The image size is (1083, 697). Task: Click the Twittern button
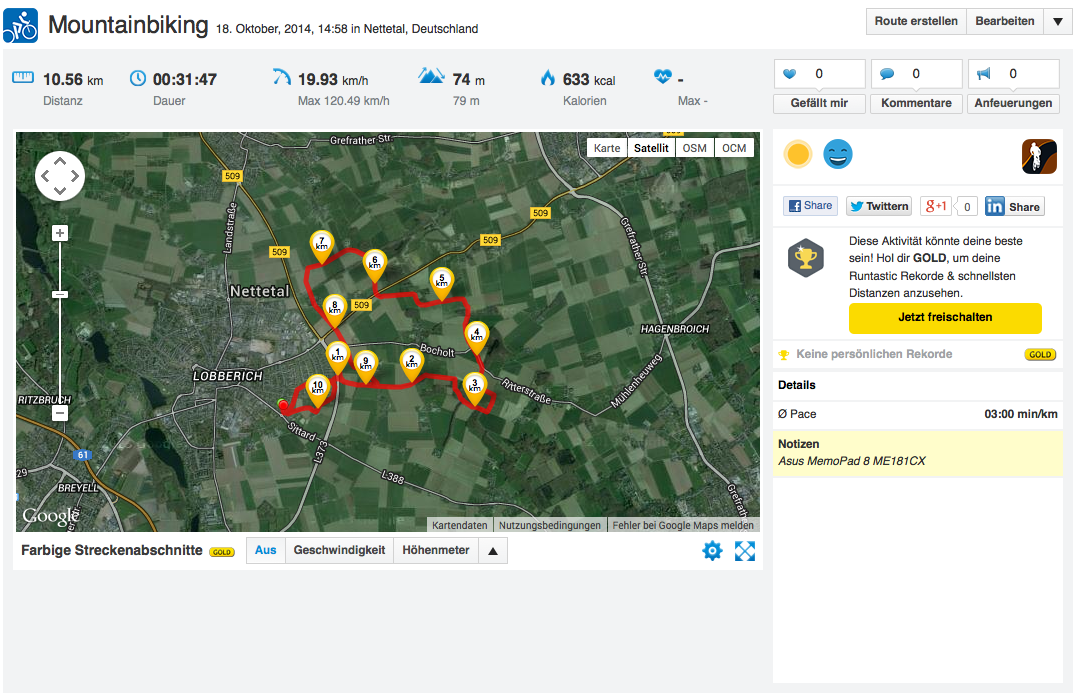(x=879, y=206)
